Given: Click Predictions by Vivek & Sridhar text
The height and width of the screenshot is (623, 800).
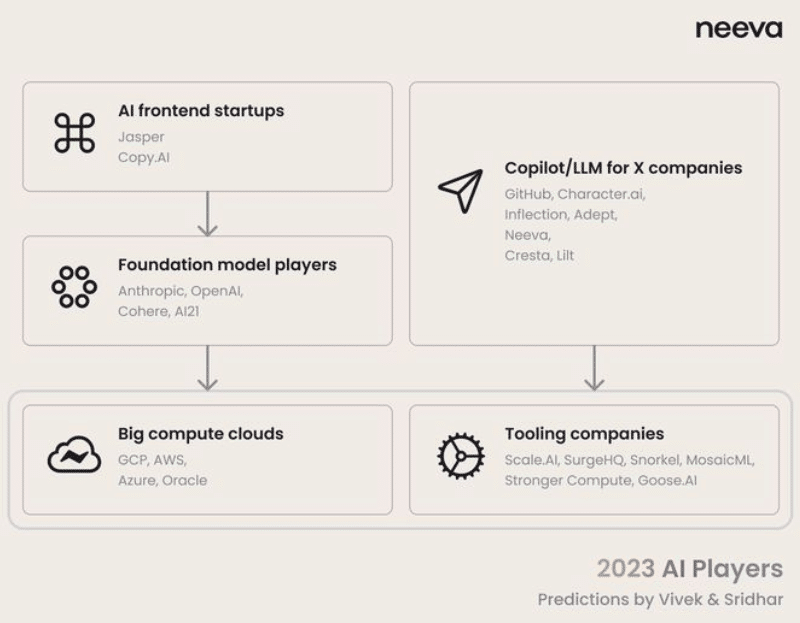Looking at the screenshot, I should click(x=660, y=599).
